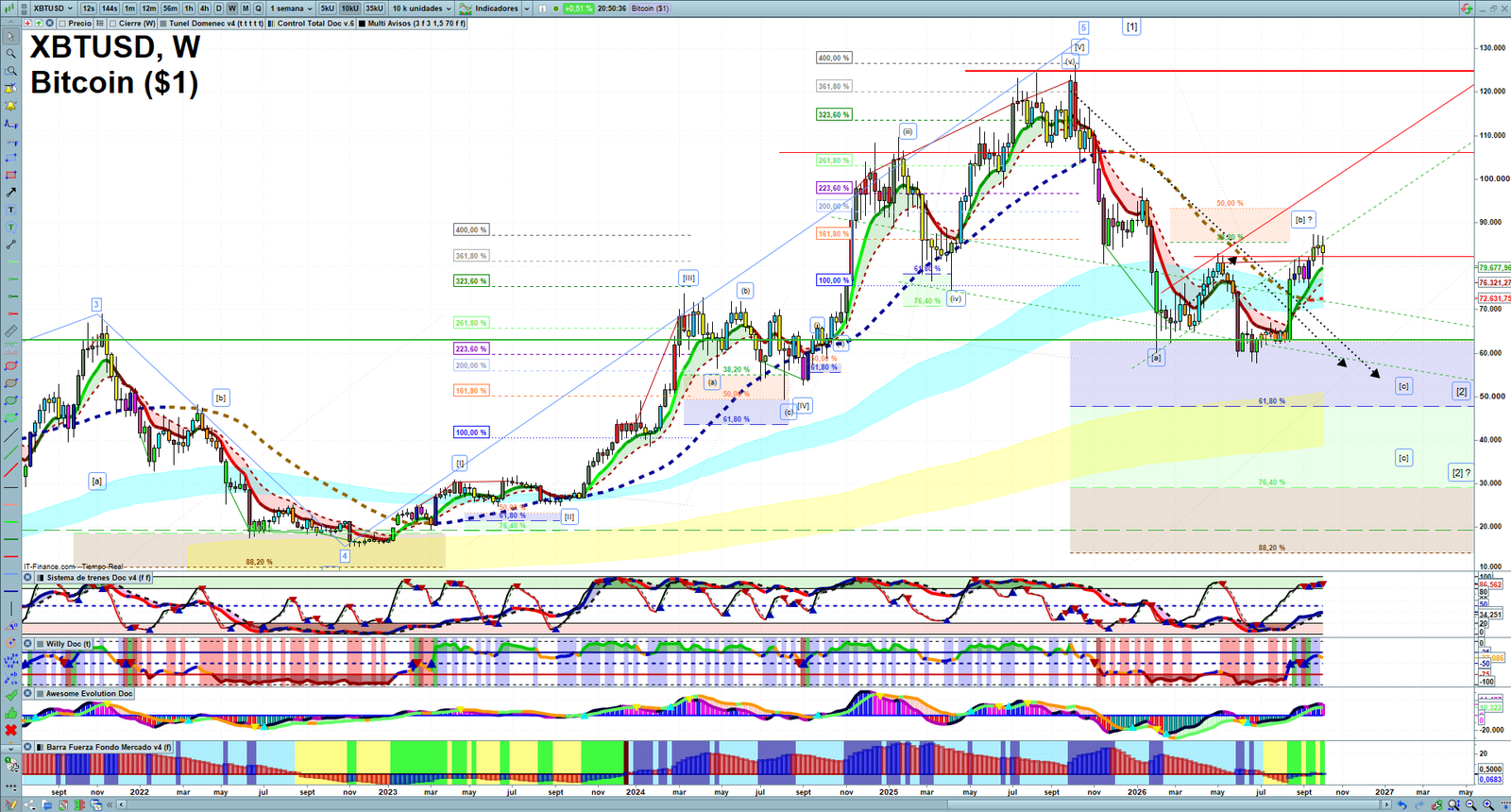Select the 12m timeframe

149,8
